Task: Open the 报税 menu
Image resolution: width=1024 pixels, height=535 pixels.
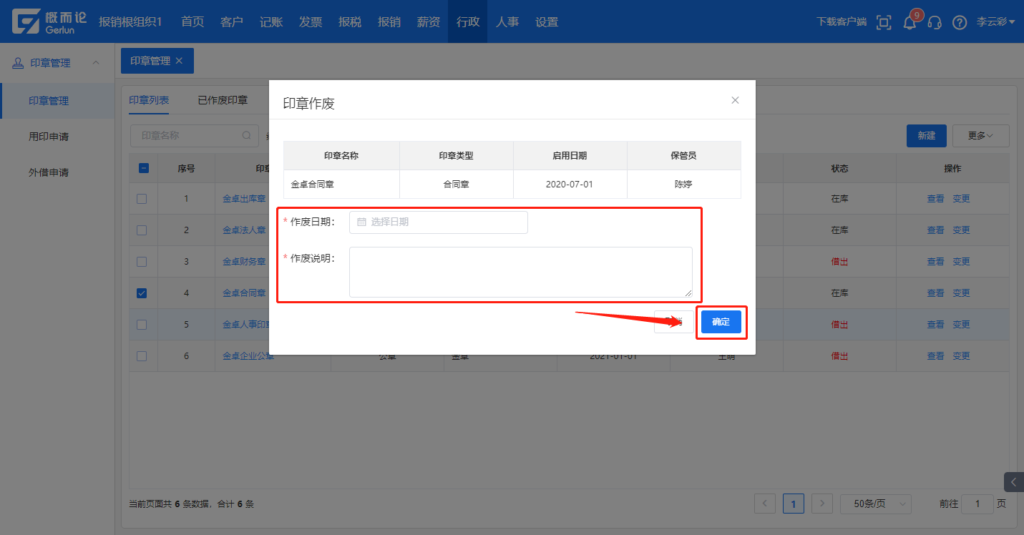Action: (349, 22)
